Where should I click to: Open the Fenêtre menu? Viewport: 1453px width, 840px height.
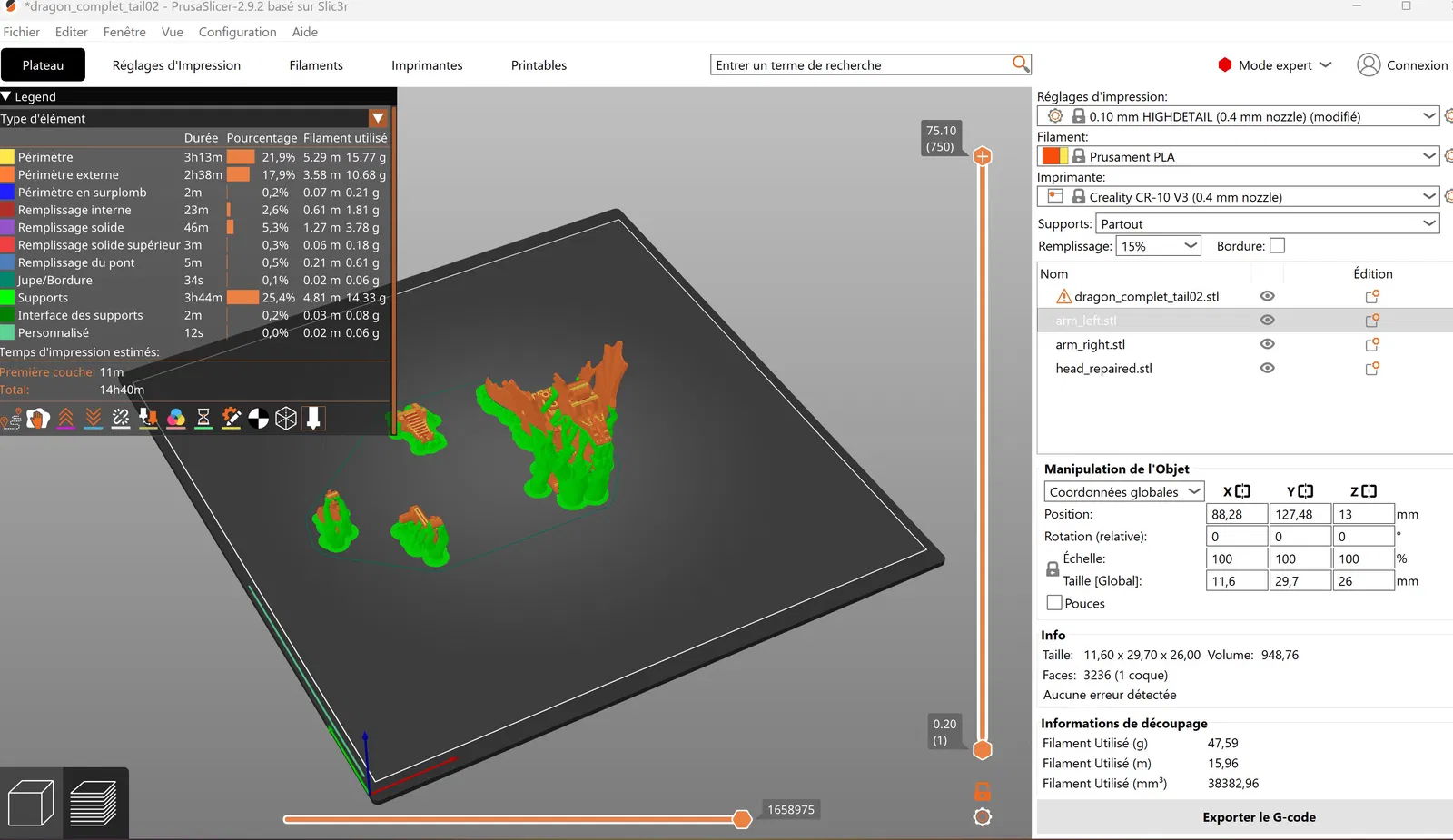(x=124, y=32)
